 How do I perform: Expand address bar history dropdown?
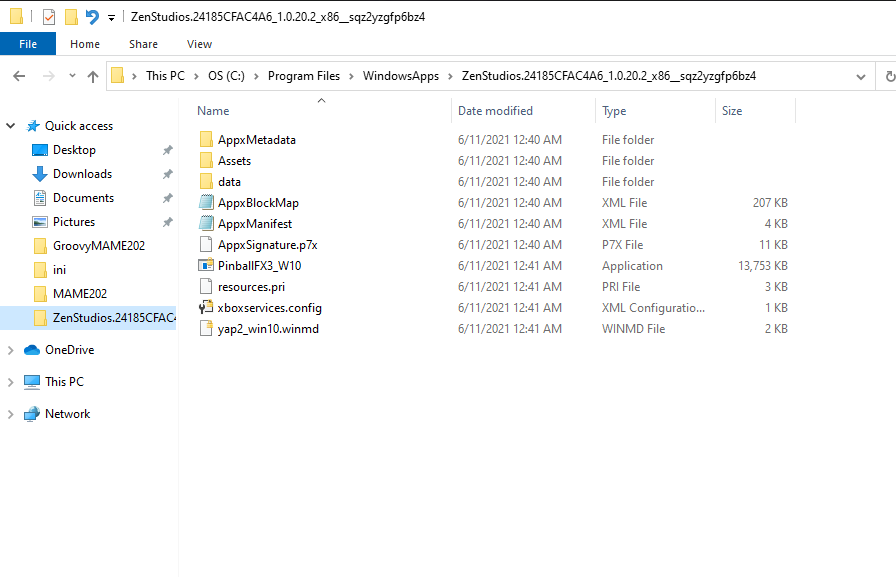pos(861,77)
